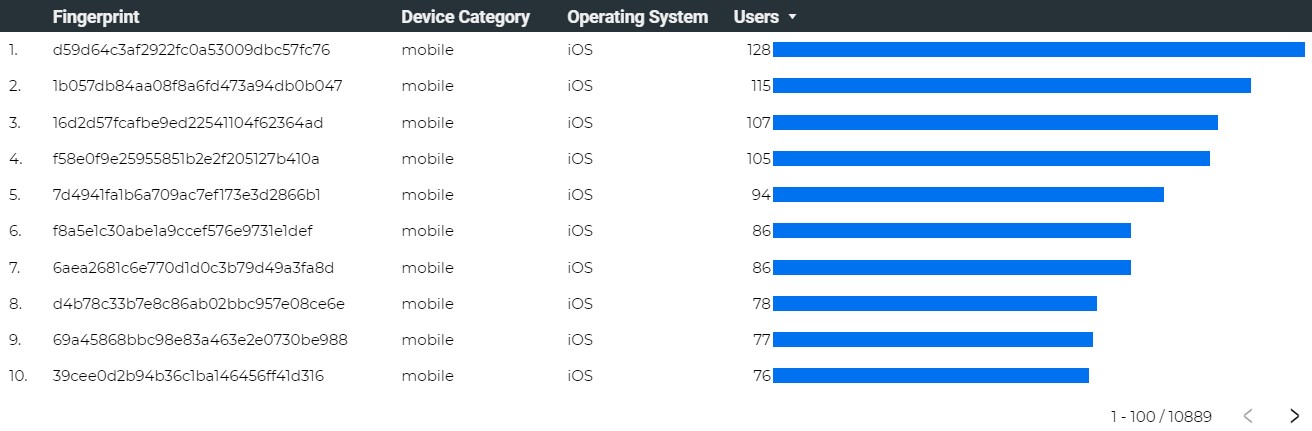
Task: Select fingerprint 7d4941fa1b6a709ac7ef173e3d2866b1
Action: pyautogui.click(x=186, y=194)
